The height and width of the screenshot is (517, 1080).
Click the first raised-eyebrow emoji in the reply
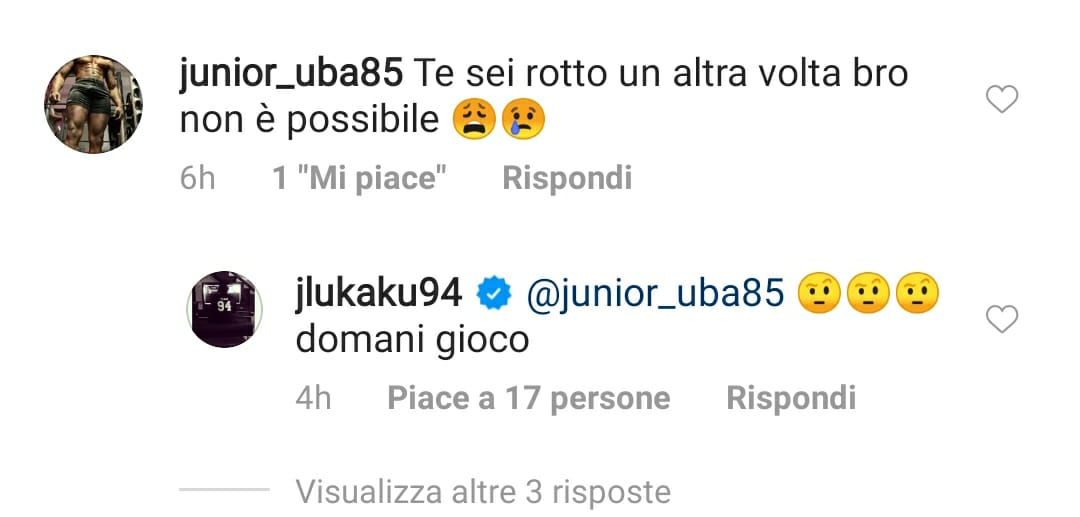coord(819,293)
